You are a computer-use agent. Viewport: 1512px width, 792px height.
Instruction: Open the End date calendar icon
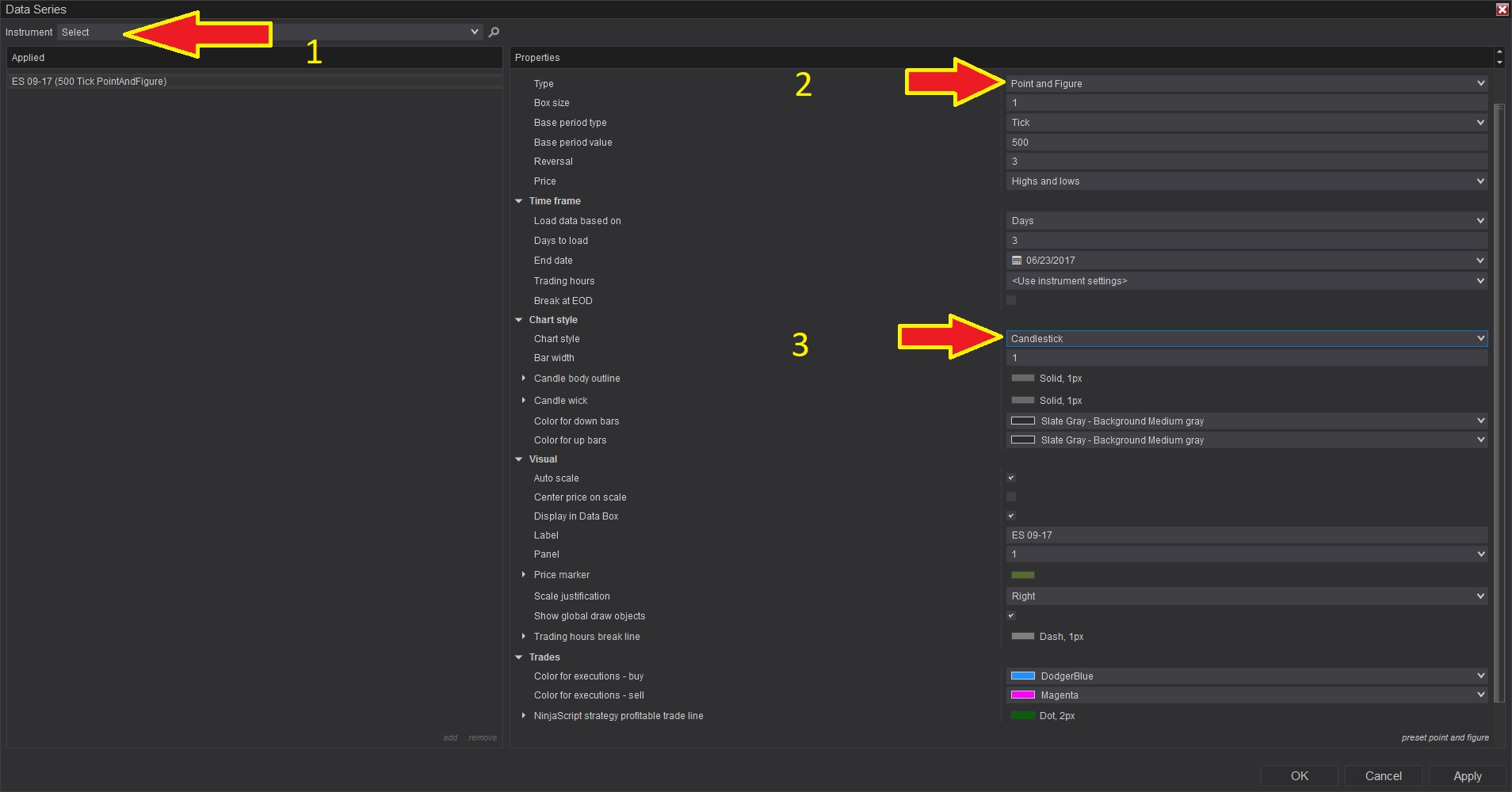click(x=1017, y=261)
